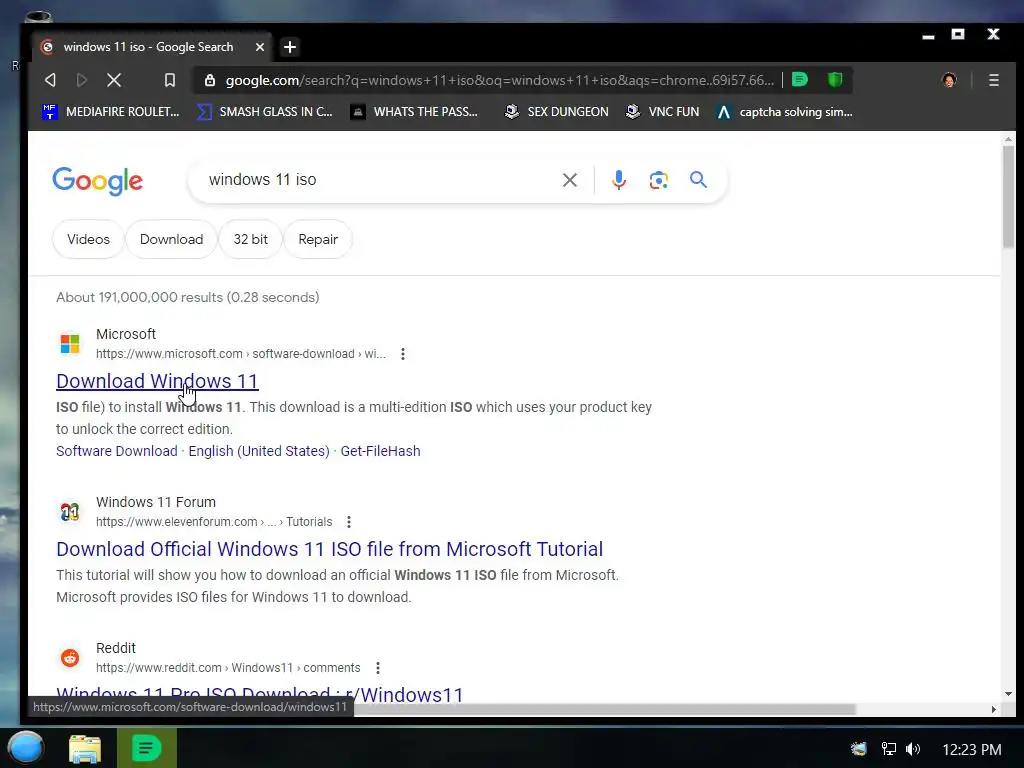Open the SEX DUNGEON bookmark

[556, 112]
